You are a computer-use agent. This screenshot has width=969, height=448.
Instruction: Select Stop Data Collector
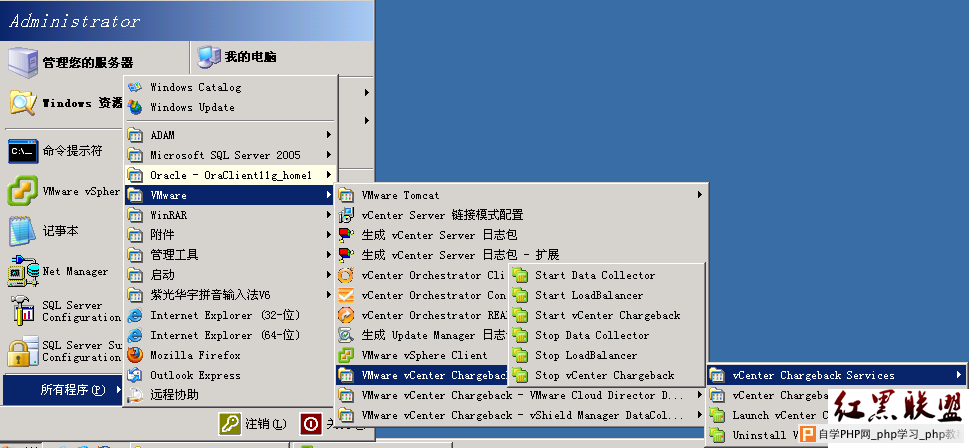607,335
